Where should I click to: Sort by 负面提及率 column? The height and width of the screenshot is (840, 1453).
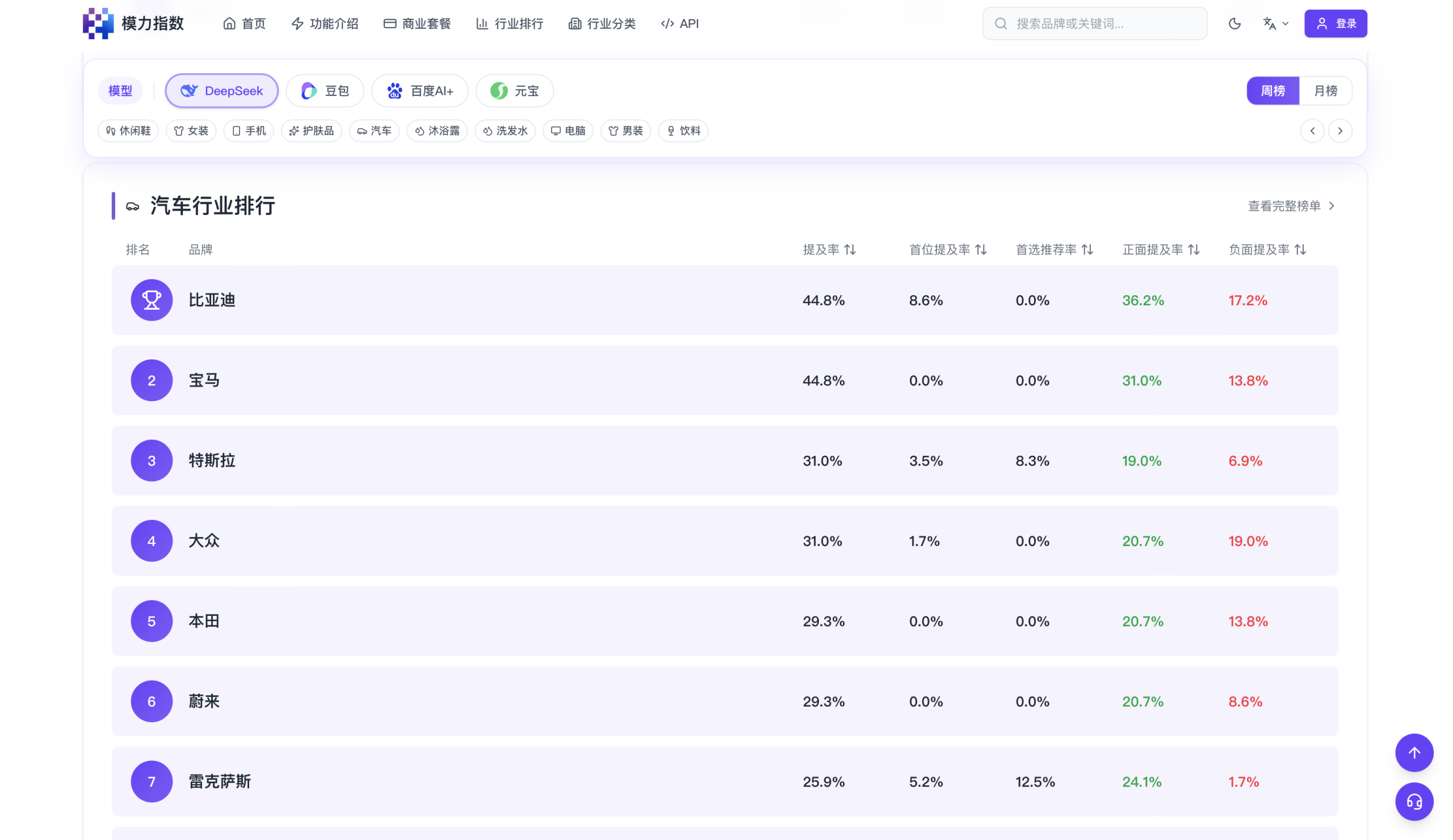pyautogui.click(x=1267, y=250)
